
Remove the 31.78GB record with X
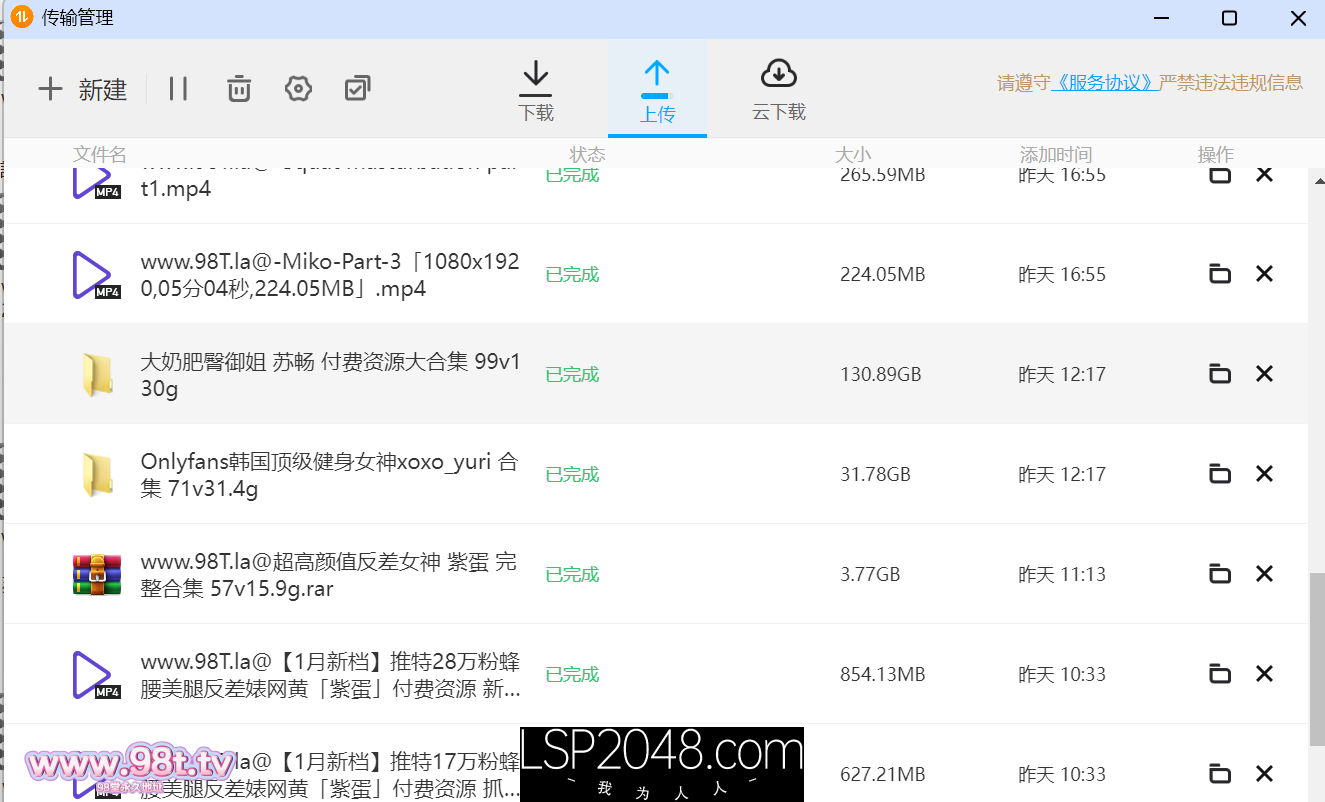tap(1264, 474)
